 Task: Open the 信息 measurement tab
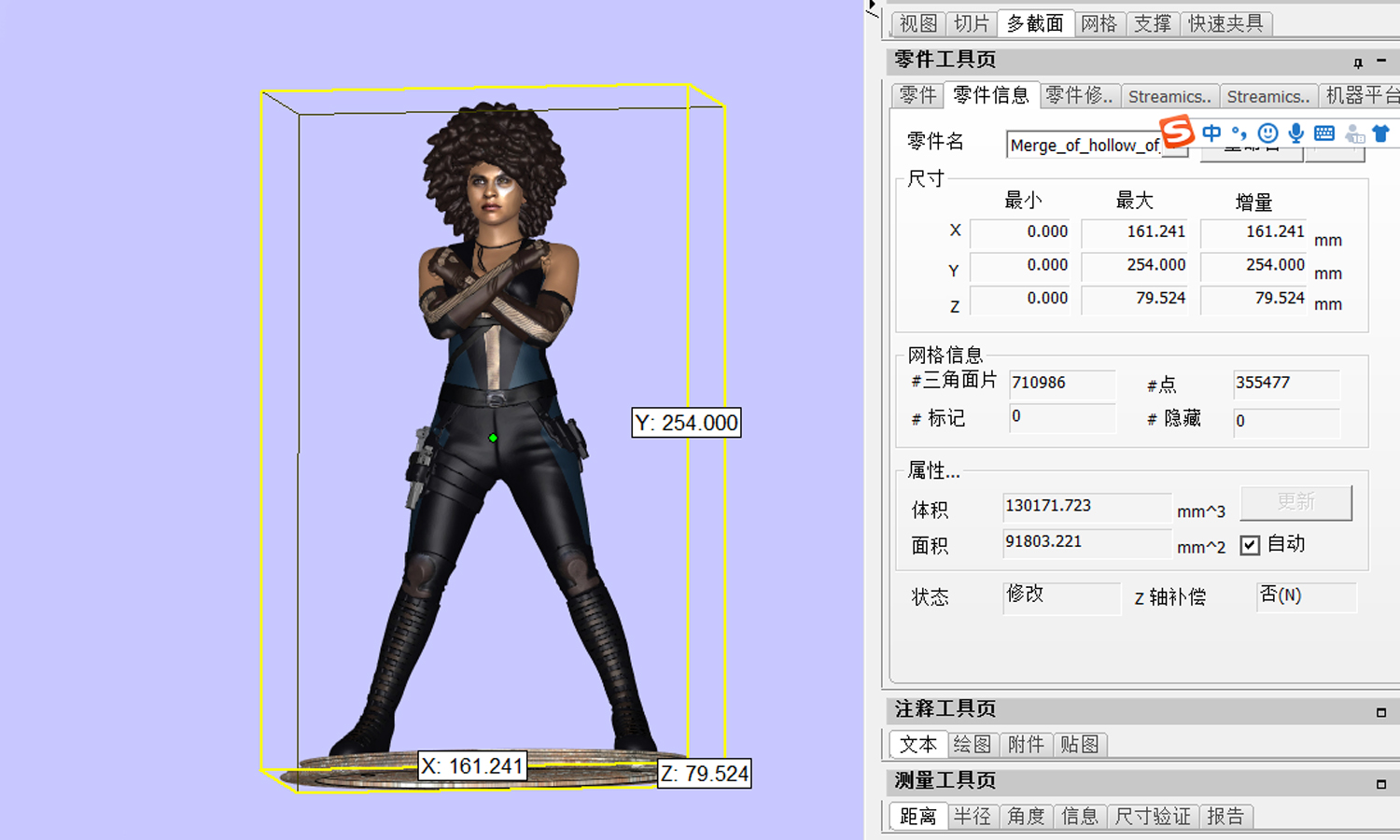point(1080,817)
